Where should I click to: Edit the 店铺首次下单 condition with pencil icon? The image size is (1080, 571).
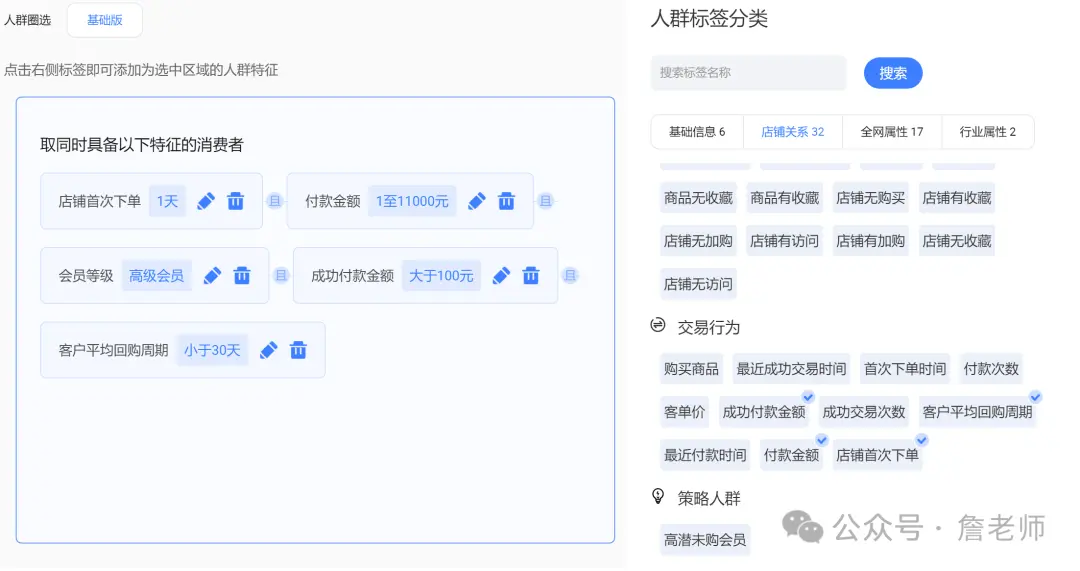(206, 201)
